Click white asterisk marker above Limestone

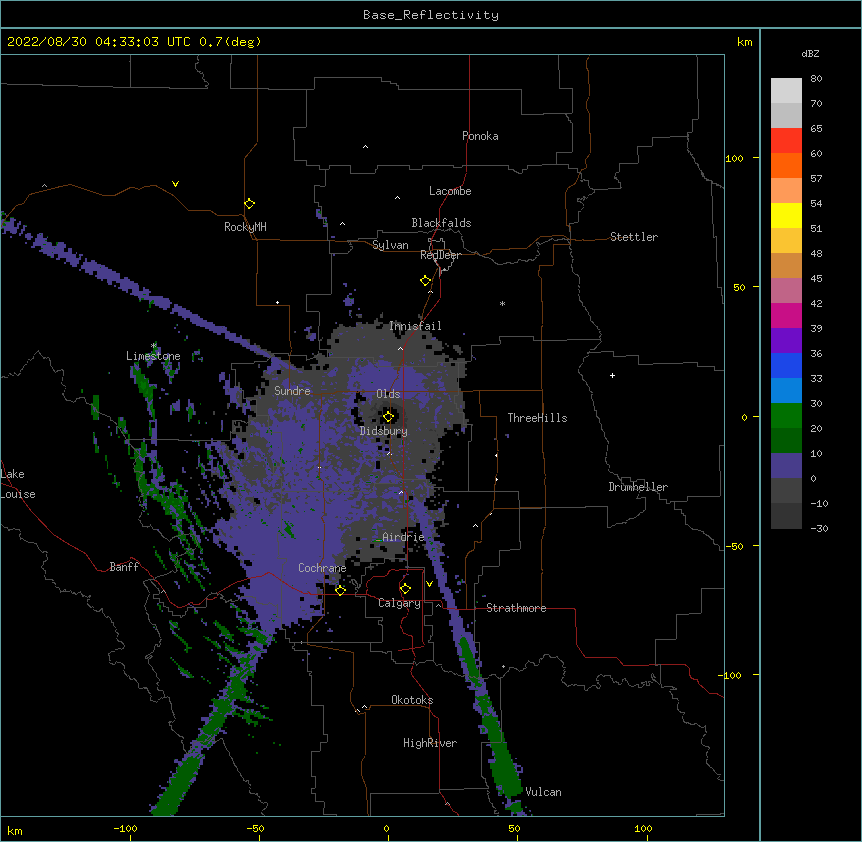pyautogui.click(x=153, y=346)
